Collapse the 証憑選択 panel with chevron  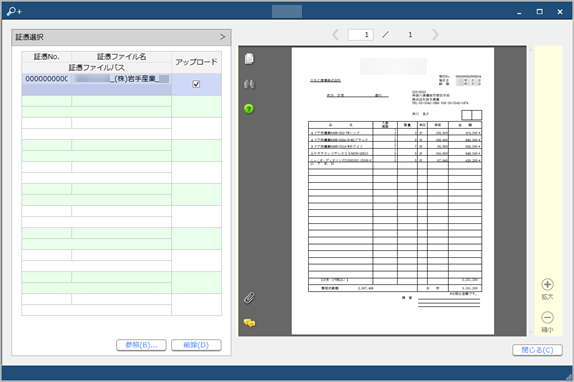pyautogui.click(x=222, y=37)
